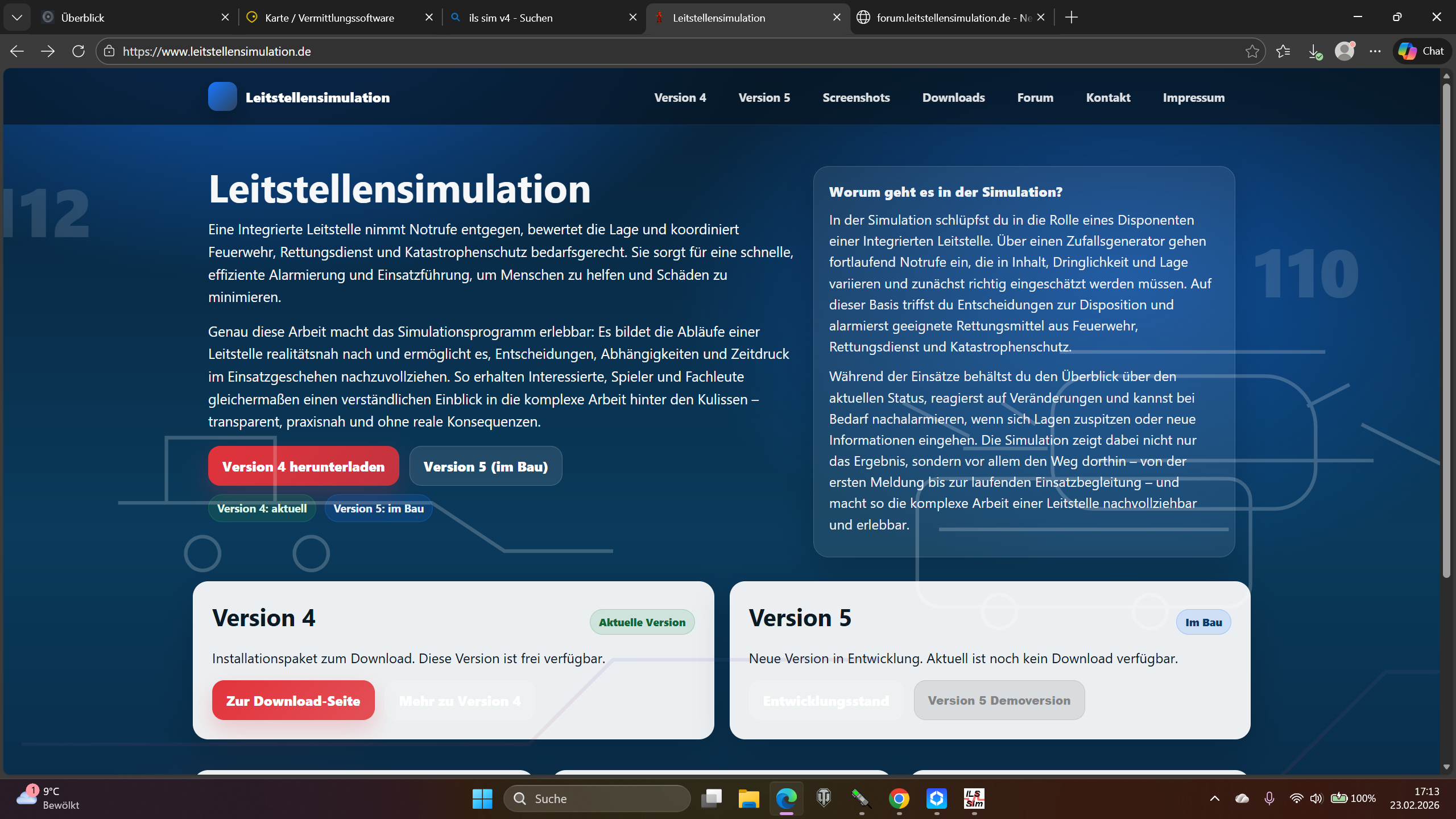Open the browser settings three-dot menu

tap(1376, 51)
